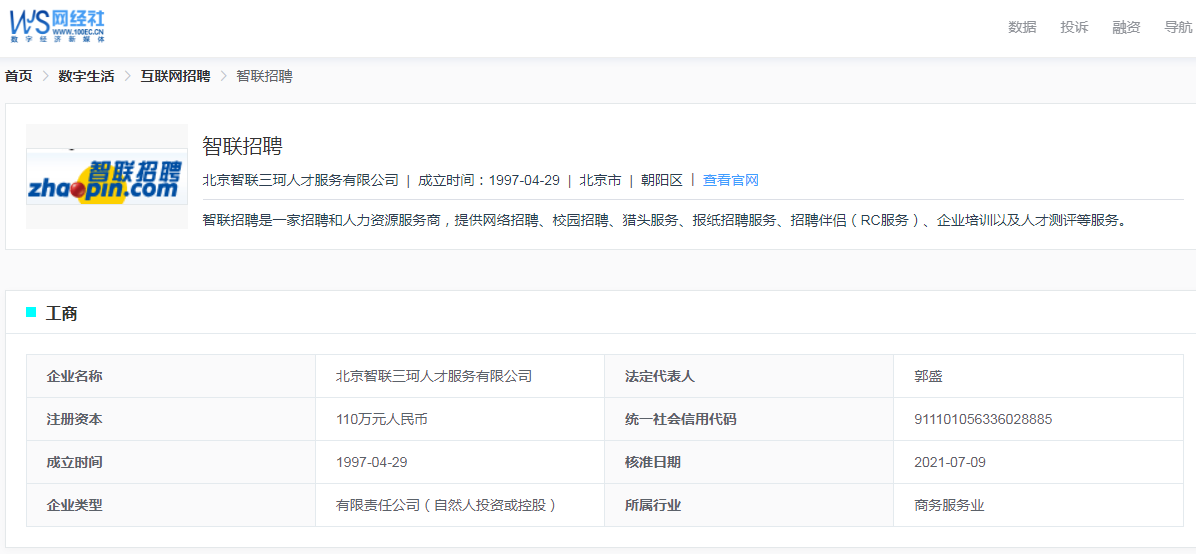
Task: Click the 工商 section heading
Action: coord(61,313)
